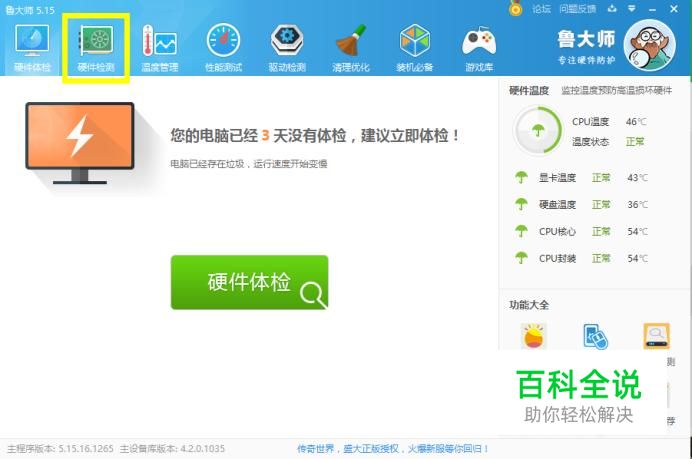The image size is (692, 459).
Task: Select the CPU温度 46℃ reading
Action: click(x=609, y=121)
